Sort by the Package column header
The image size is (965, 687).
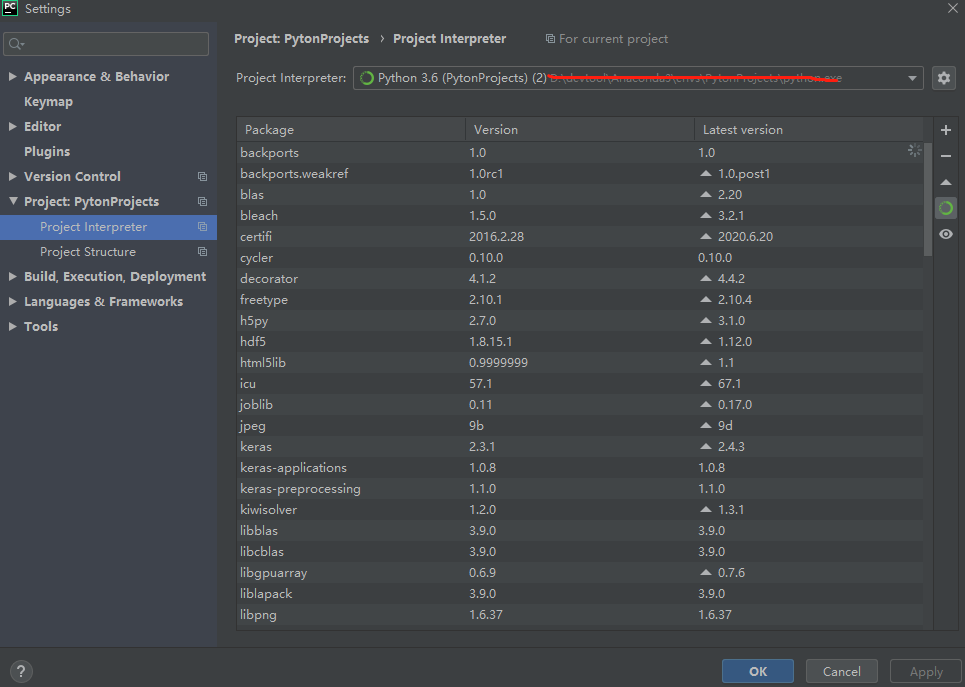pyautogui.click(x=351, y=130)
